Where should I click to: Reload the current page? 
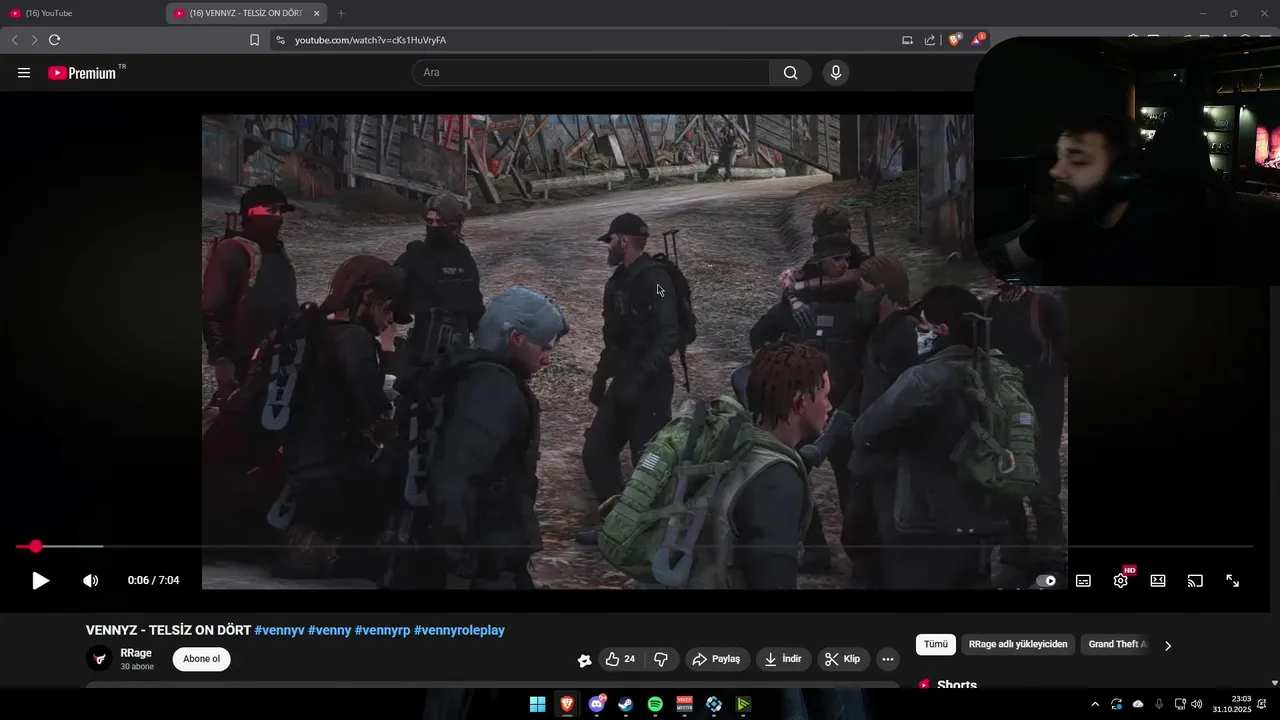tap(55, 40)
